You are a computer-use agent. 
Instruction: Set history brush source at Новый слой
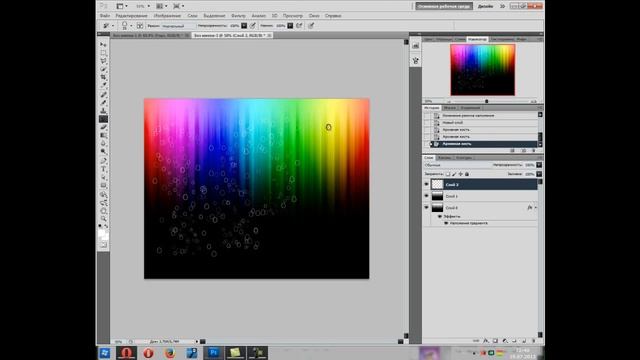pyautogui.click(x=428, y=122)
